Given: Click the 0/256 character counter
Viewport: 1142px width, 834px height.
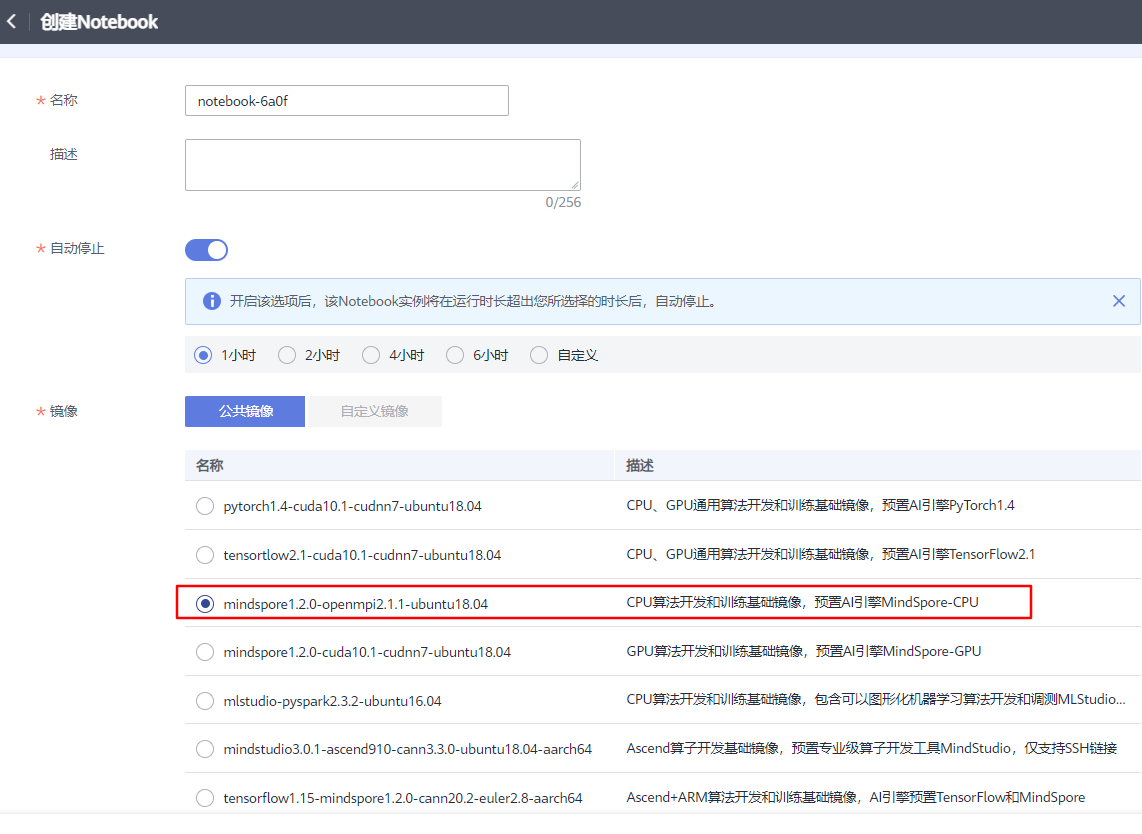Looking at the screenshot, I should tap(563, 202).
